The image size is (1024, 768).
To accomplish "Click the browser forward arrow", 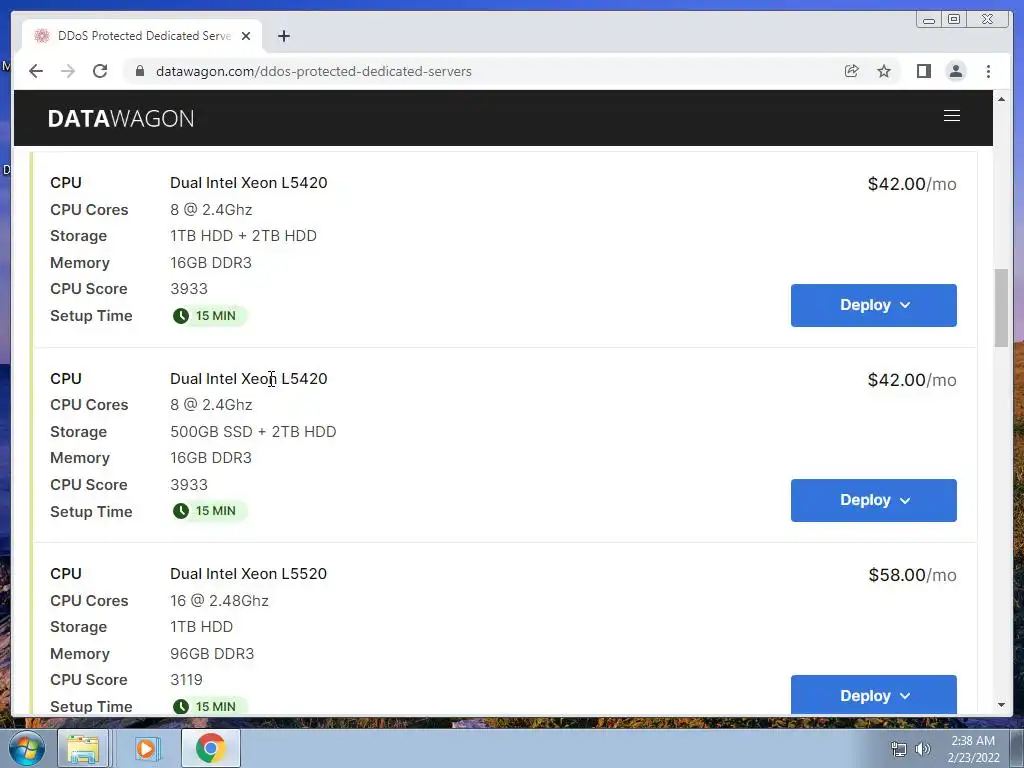I will pos(68,71).
